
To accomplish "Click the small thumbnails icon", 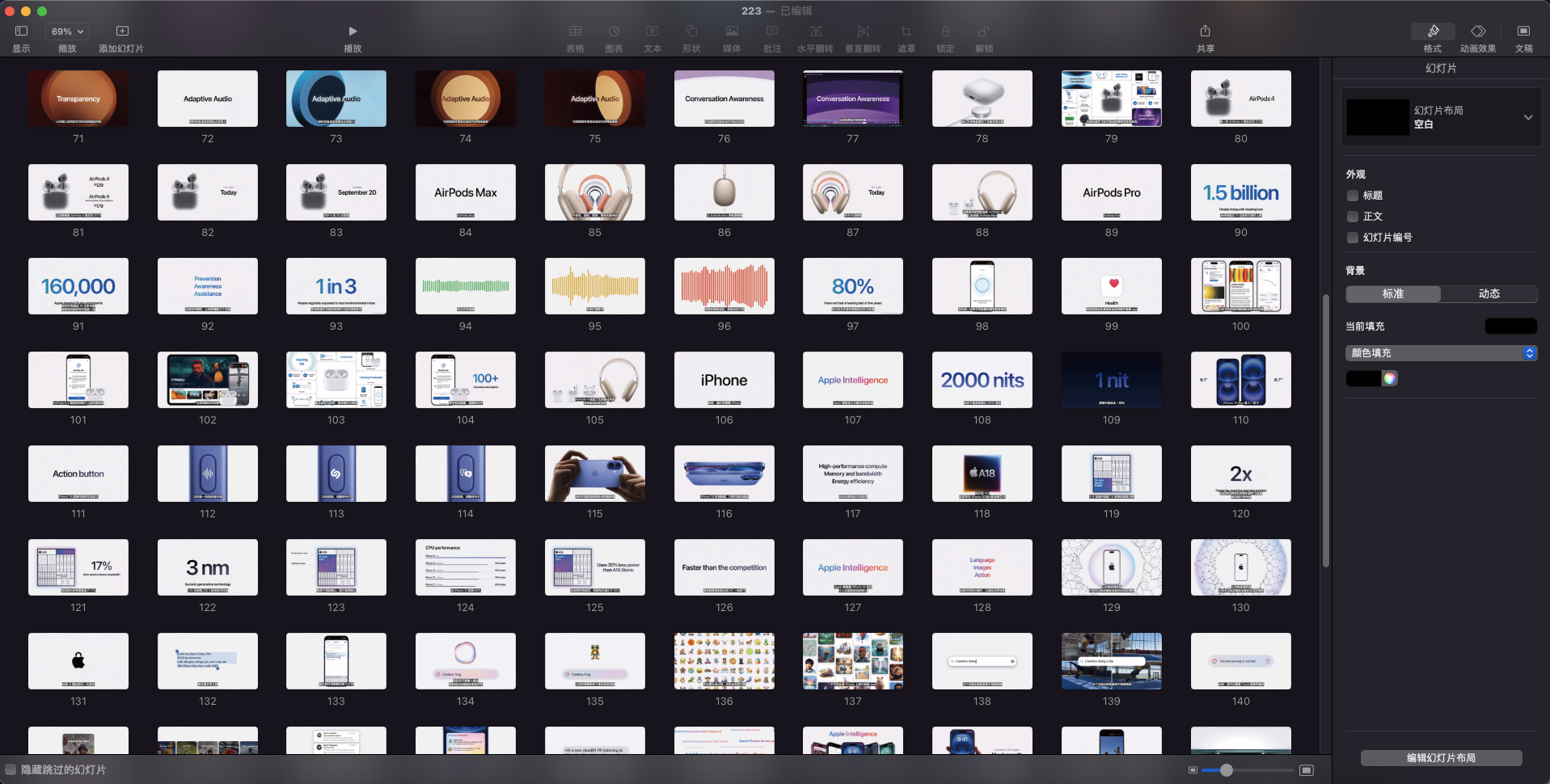I will pyautogui.click(x=1193, y=770).
